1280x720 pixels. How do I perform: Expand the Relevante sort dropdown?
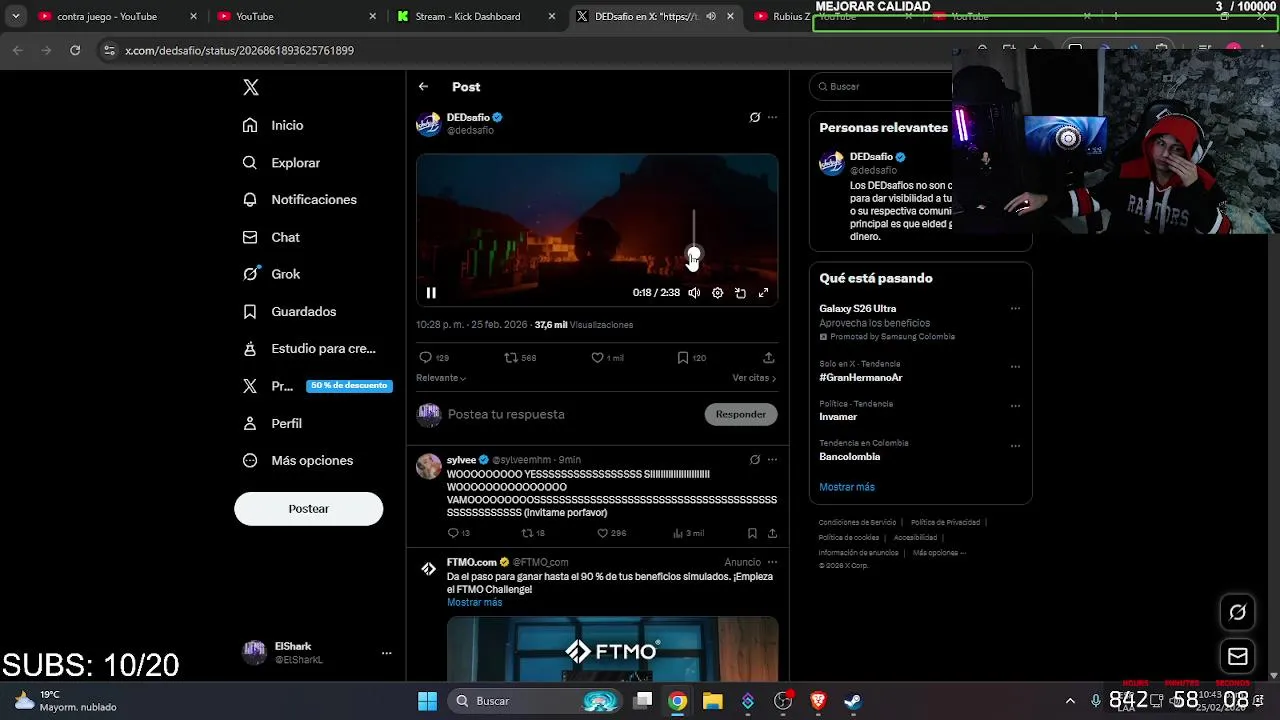pos(441,378)
